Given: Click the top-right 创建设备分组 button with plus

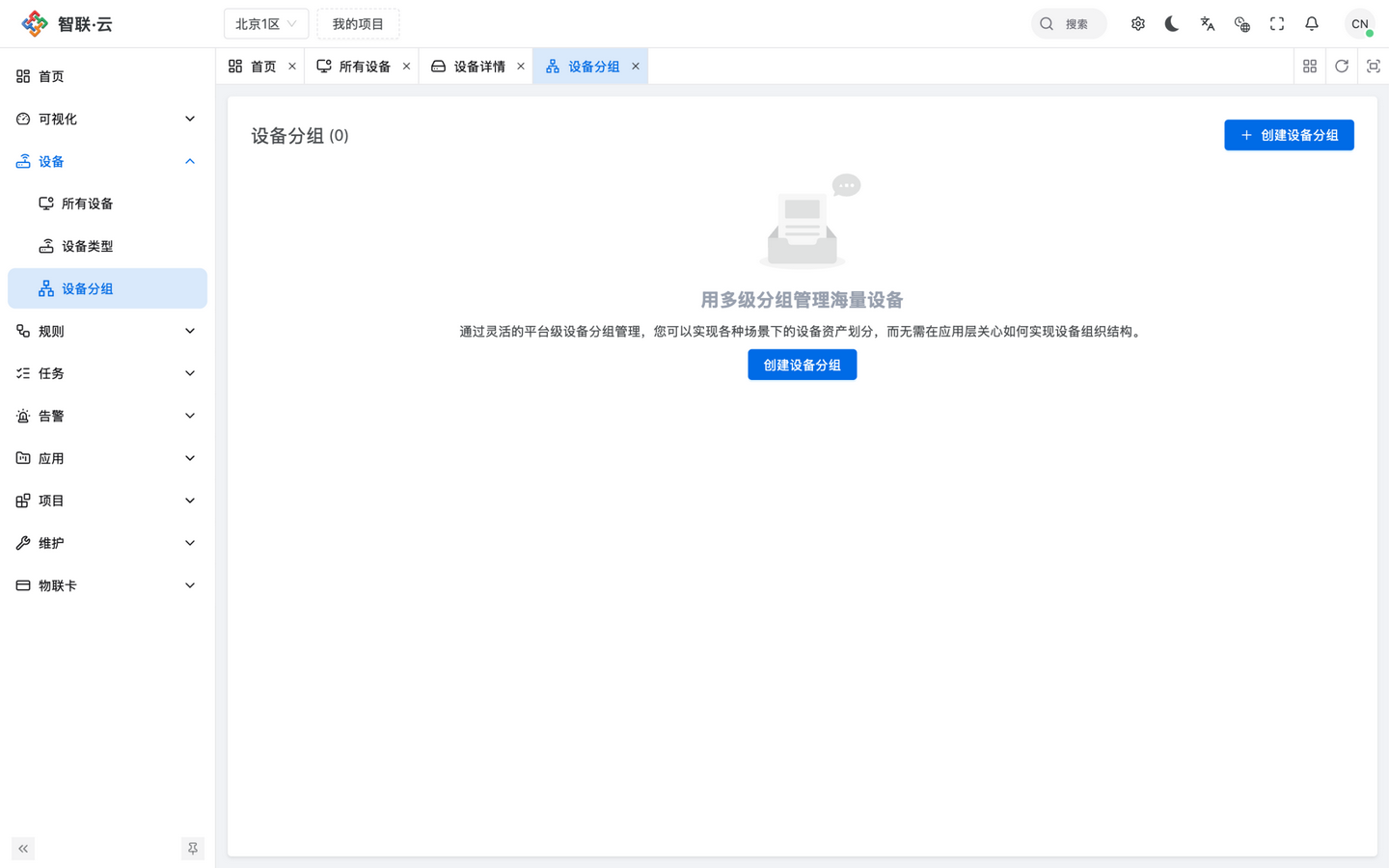Looking at the screenshot, I should pyautogui.click(x=1289, y=135).
